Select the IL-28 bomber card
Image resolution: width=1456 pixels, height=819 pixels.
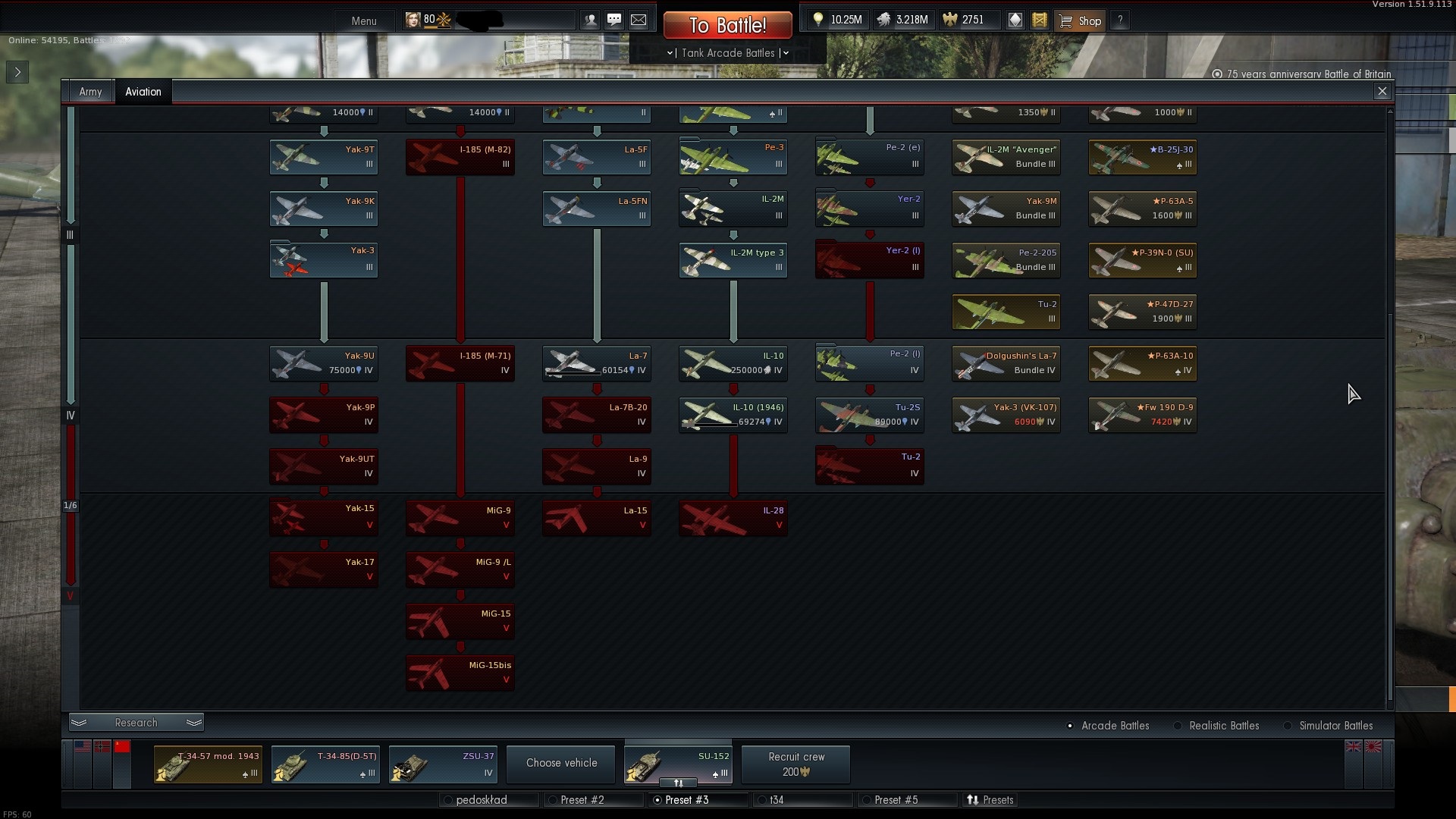tap(733, 518)
